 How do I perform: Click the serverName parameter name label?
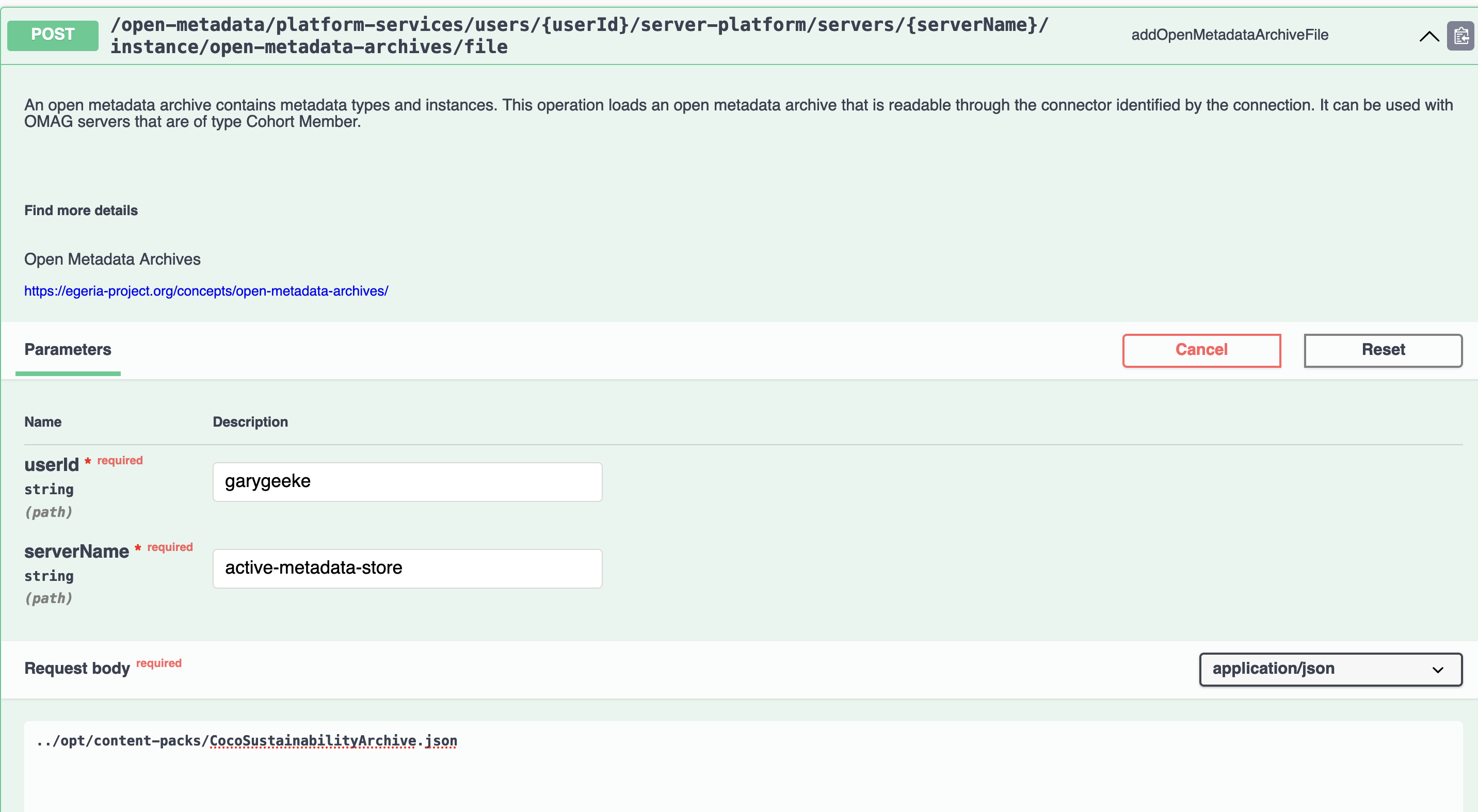pos(76,551)
